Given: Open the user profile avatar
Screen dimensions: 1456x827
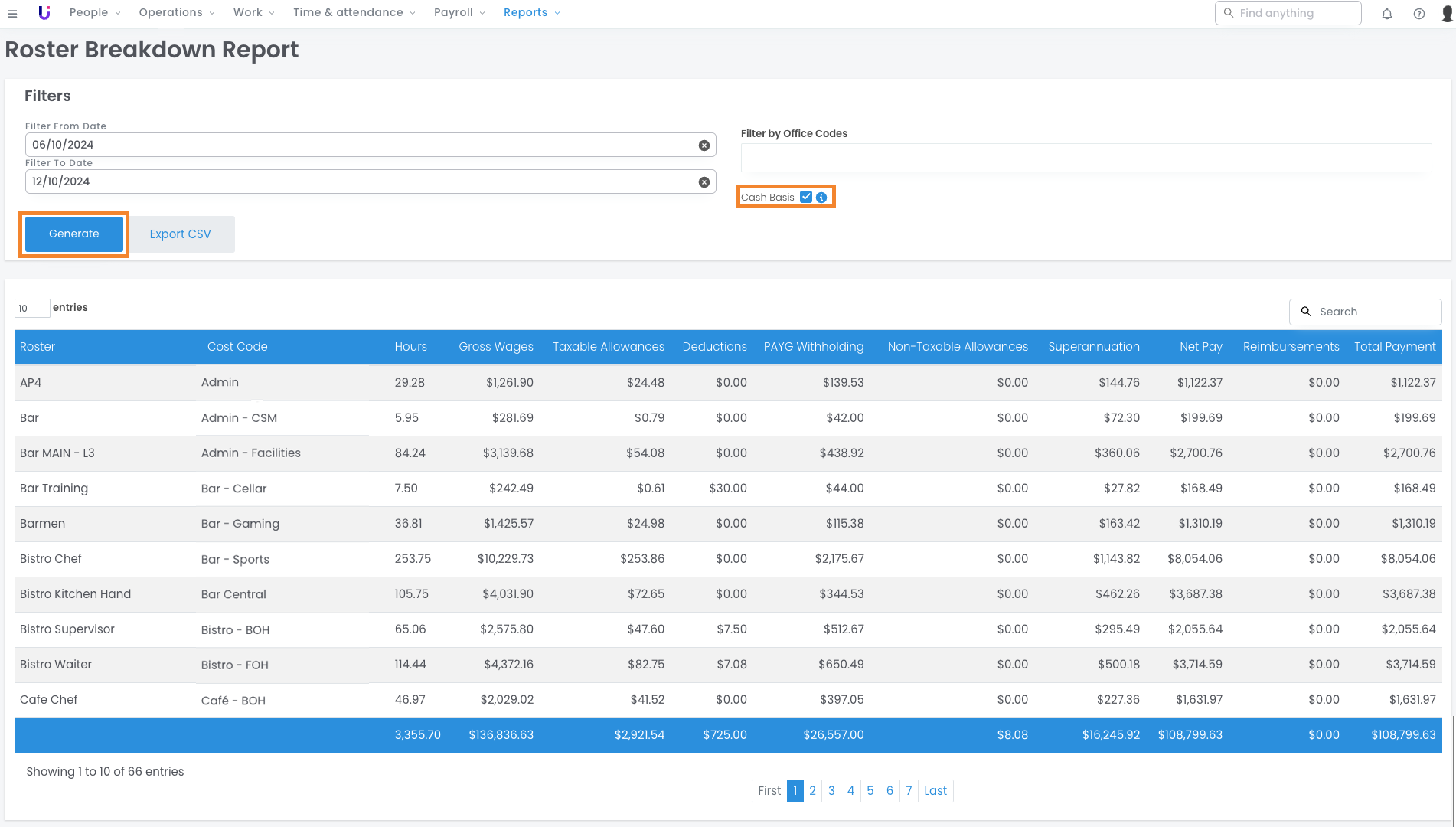Looking at the screenshot, I should [x=1446, y=14].
